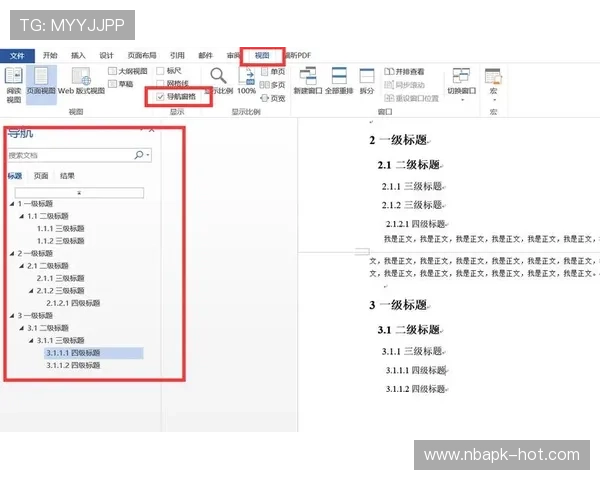Click document heading '2.1.2.1 四级标题'

click(x=416, y=224)
